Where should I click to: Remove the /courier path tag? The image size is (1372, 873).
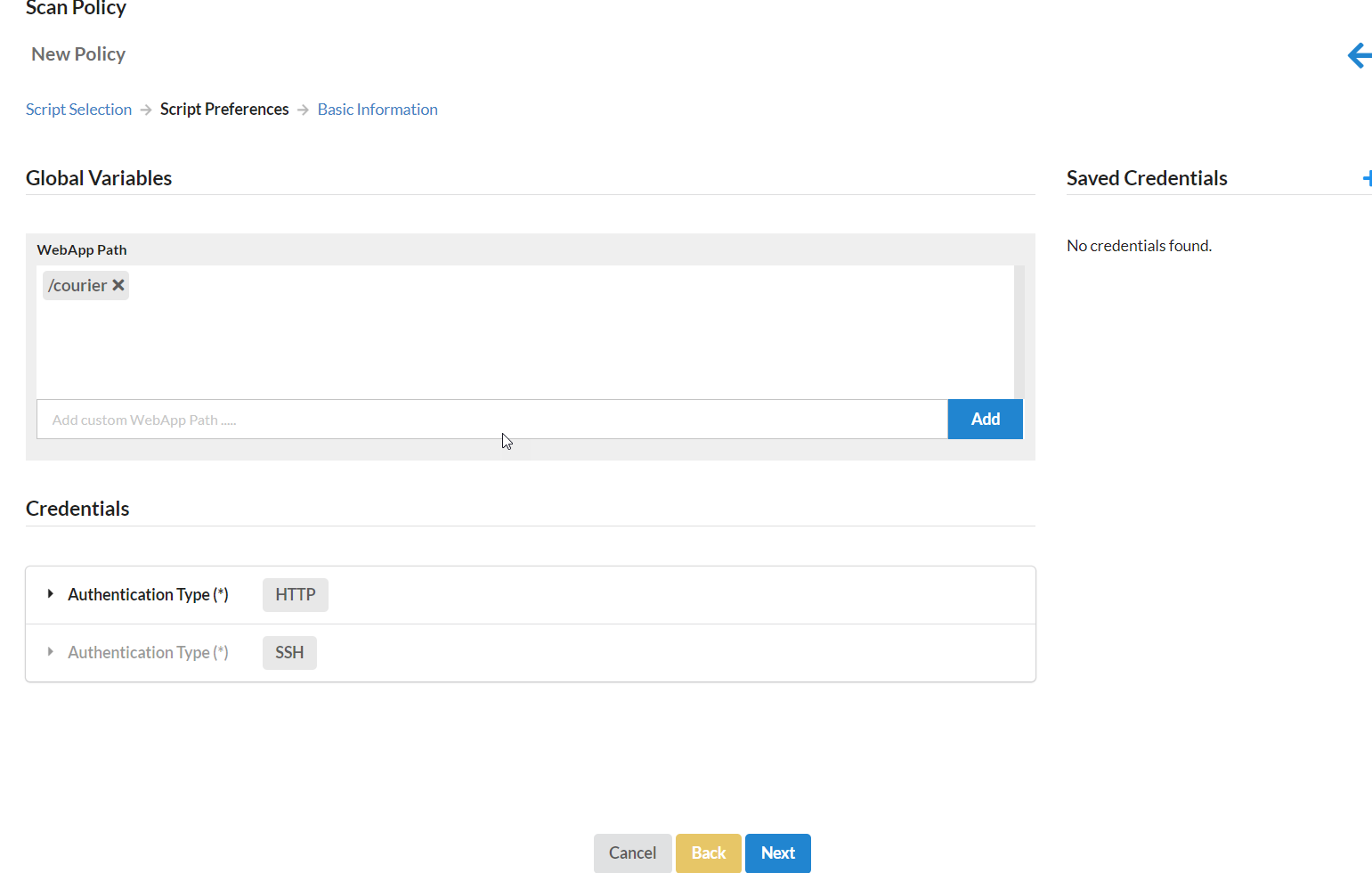point(118,285)
